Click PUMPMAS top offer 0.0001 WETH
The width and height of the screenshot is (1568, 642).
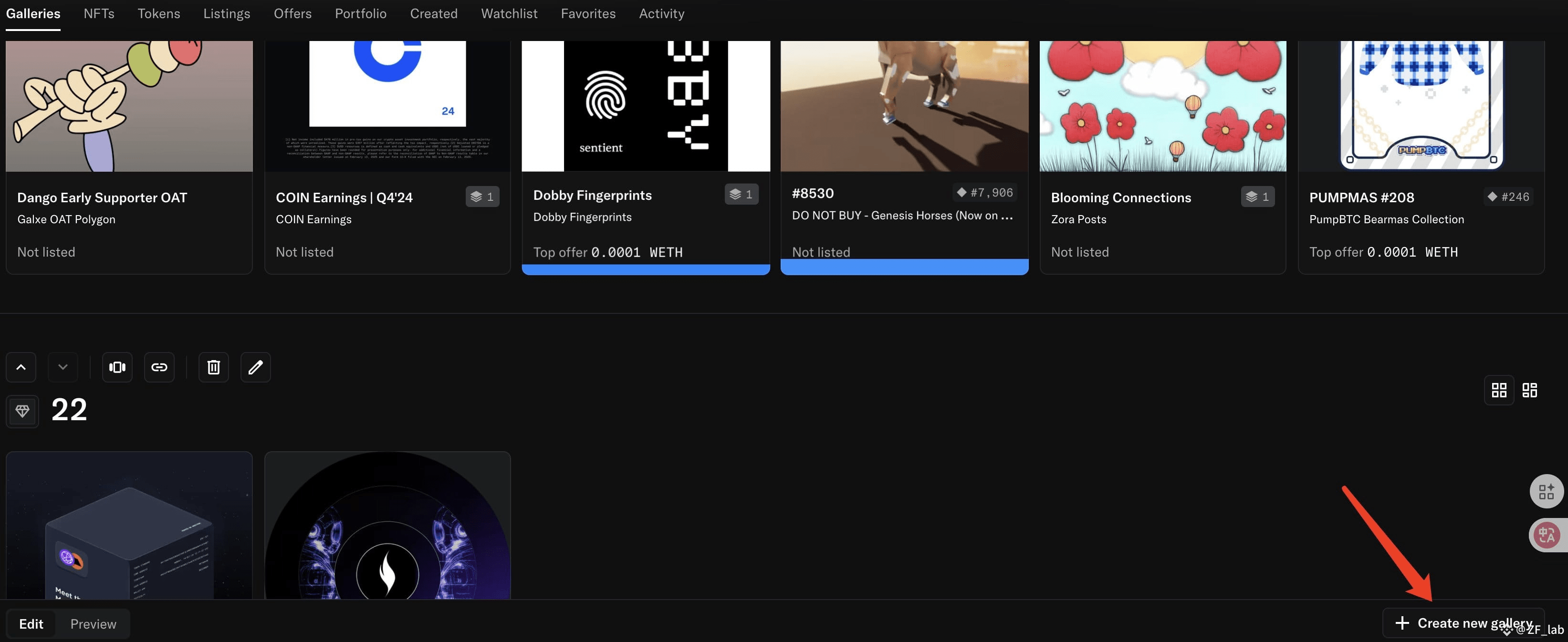tap(1383, 252)
